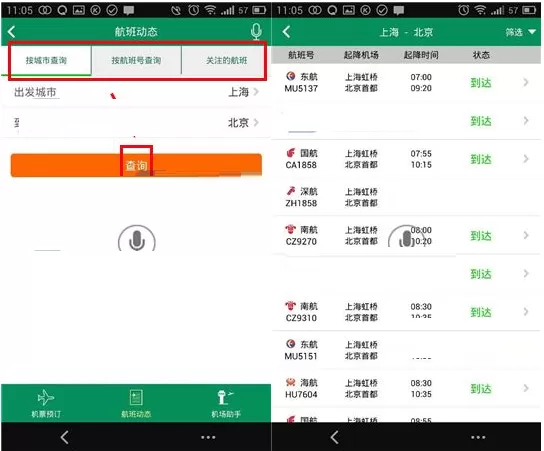Open flight CZ9270 row
The image size is (544, 451).
click(x=406, y=236)
